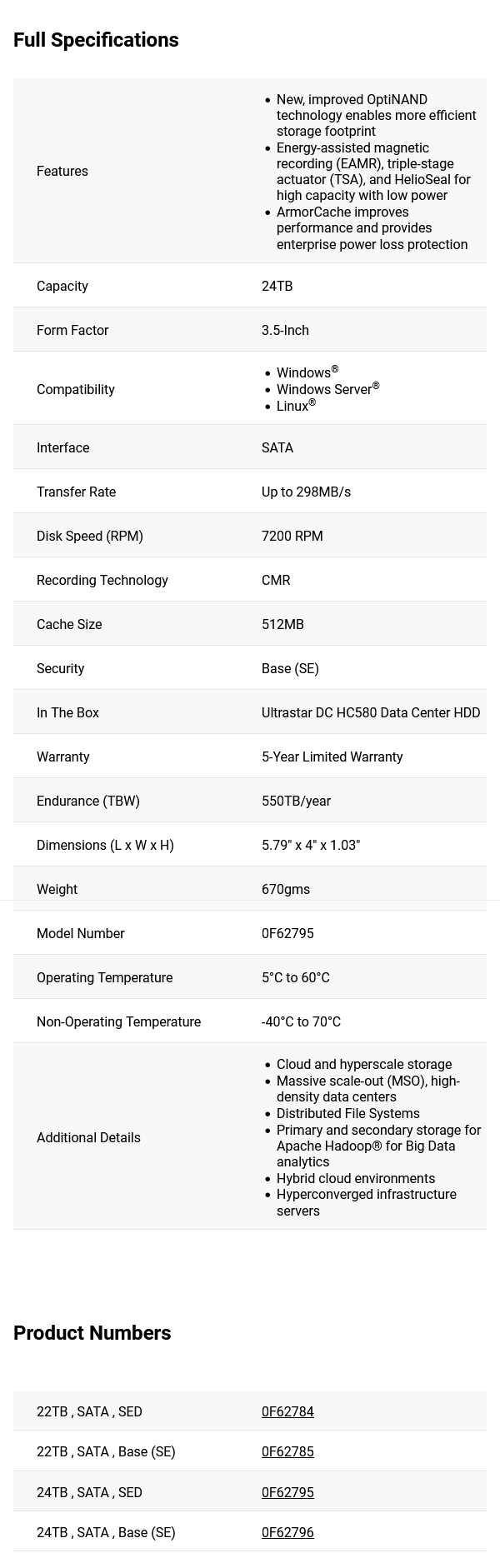Click the Recording Technology CMR row
Image resolution: width=500 pixels, height=1568 pixels.
point(250,580)
